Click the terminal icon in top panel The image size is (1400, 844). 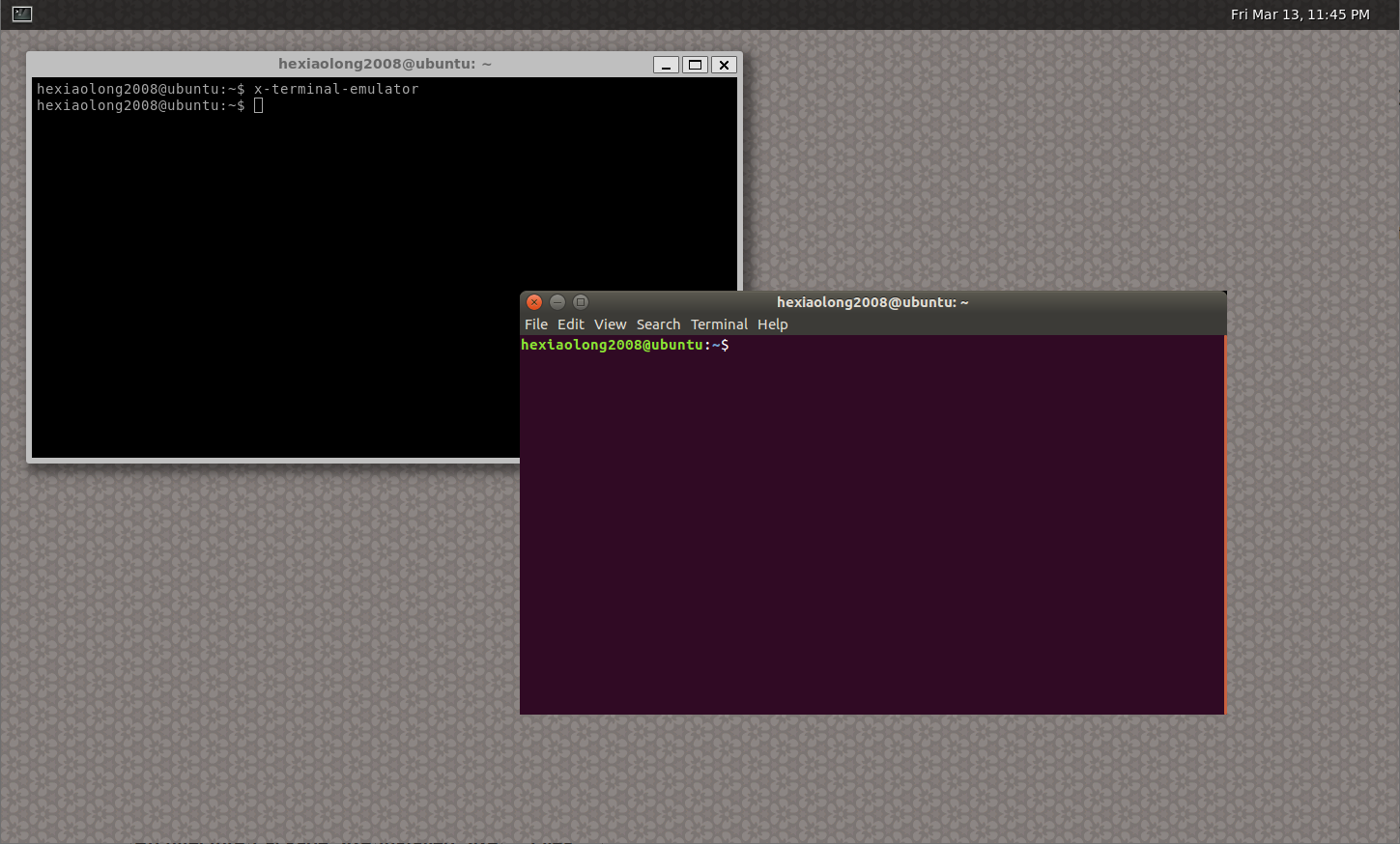pyautogui.click(x=22, y=14)
